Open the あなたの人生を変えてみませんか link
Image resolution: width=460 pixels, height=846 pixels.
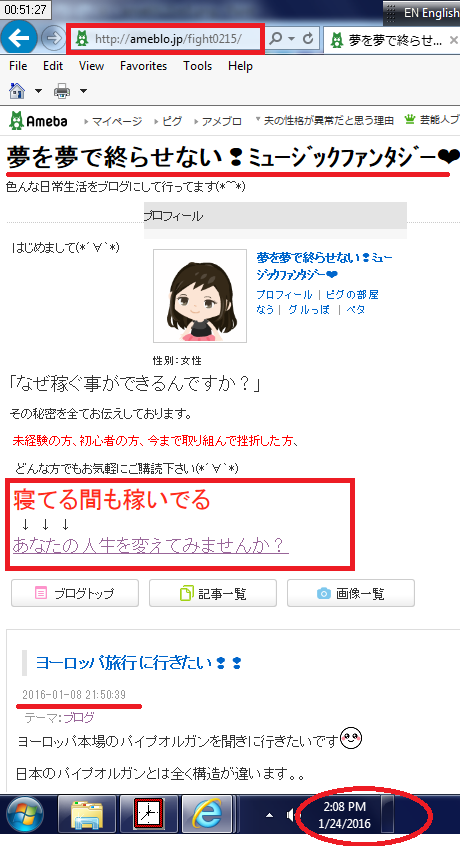(150, 545)
